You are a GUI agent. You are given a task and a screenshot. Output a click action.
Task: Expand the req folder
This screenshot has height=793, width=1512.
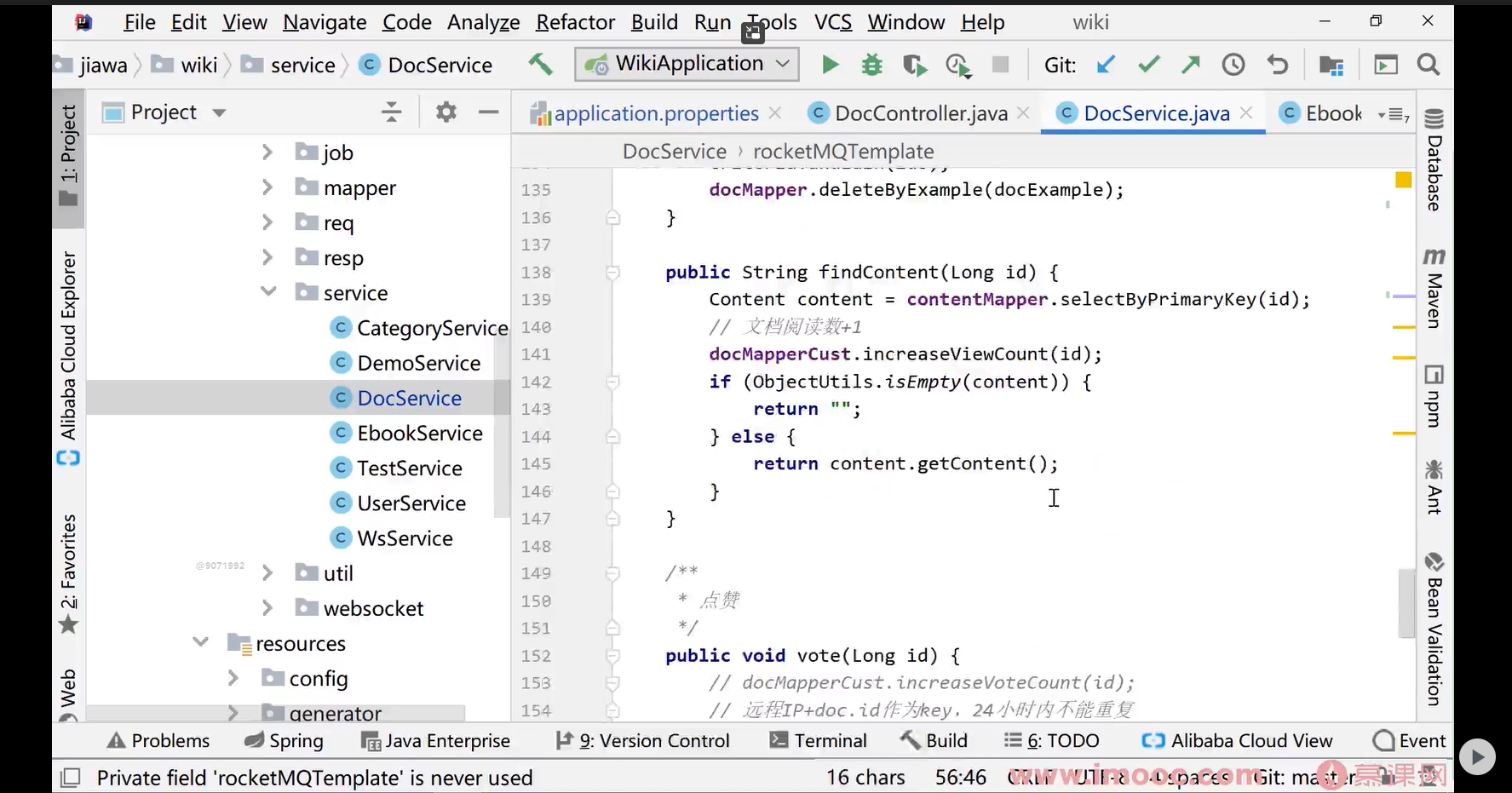[267, 222]
